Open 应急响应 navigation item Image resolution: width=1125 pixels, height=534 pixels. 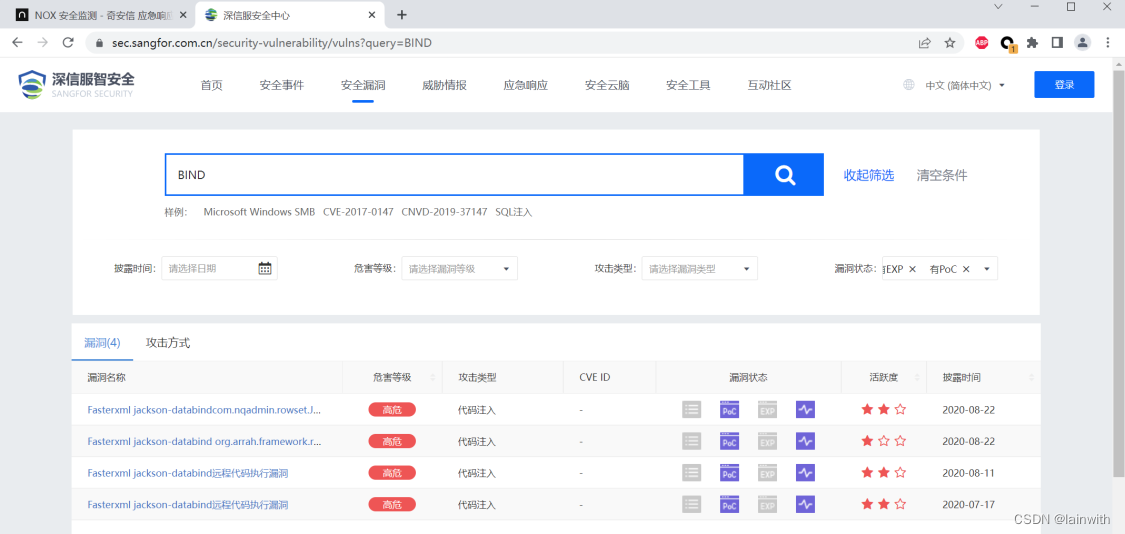coord(526,85)
